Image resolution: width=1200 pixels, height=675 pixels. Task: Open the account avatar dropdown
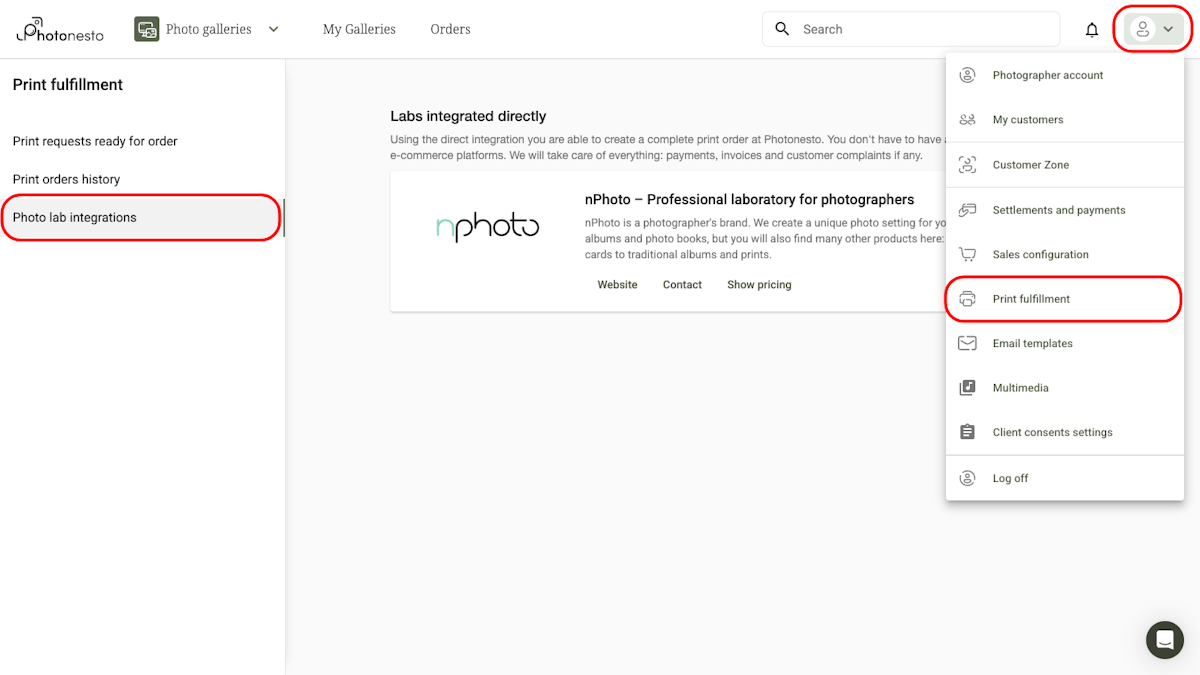pos(1152,29)
